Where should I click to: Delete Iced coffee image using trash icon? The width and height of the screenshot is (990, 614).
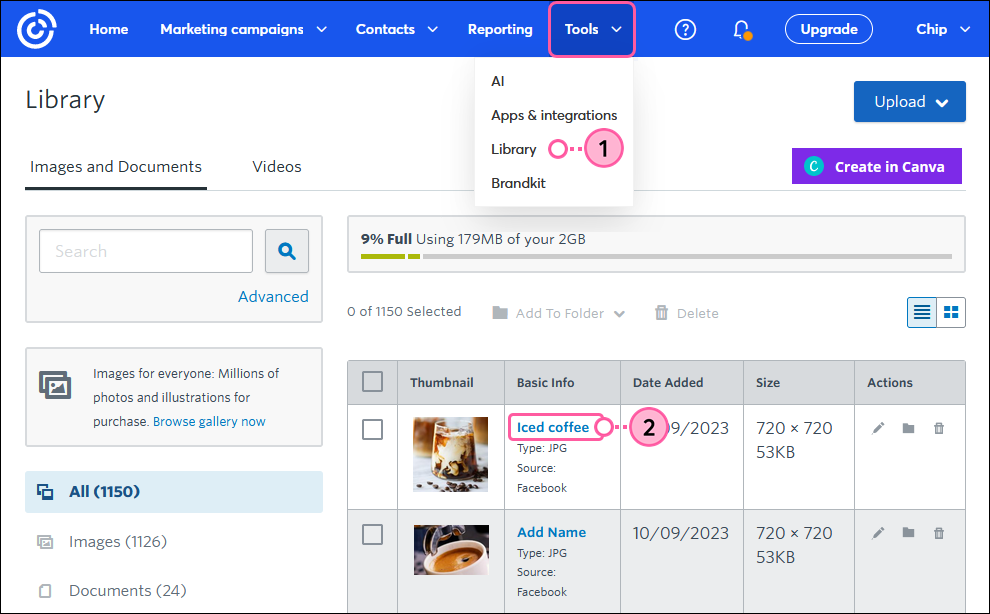938,428
